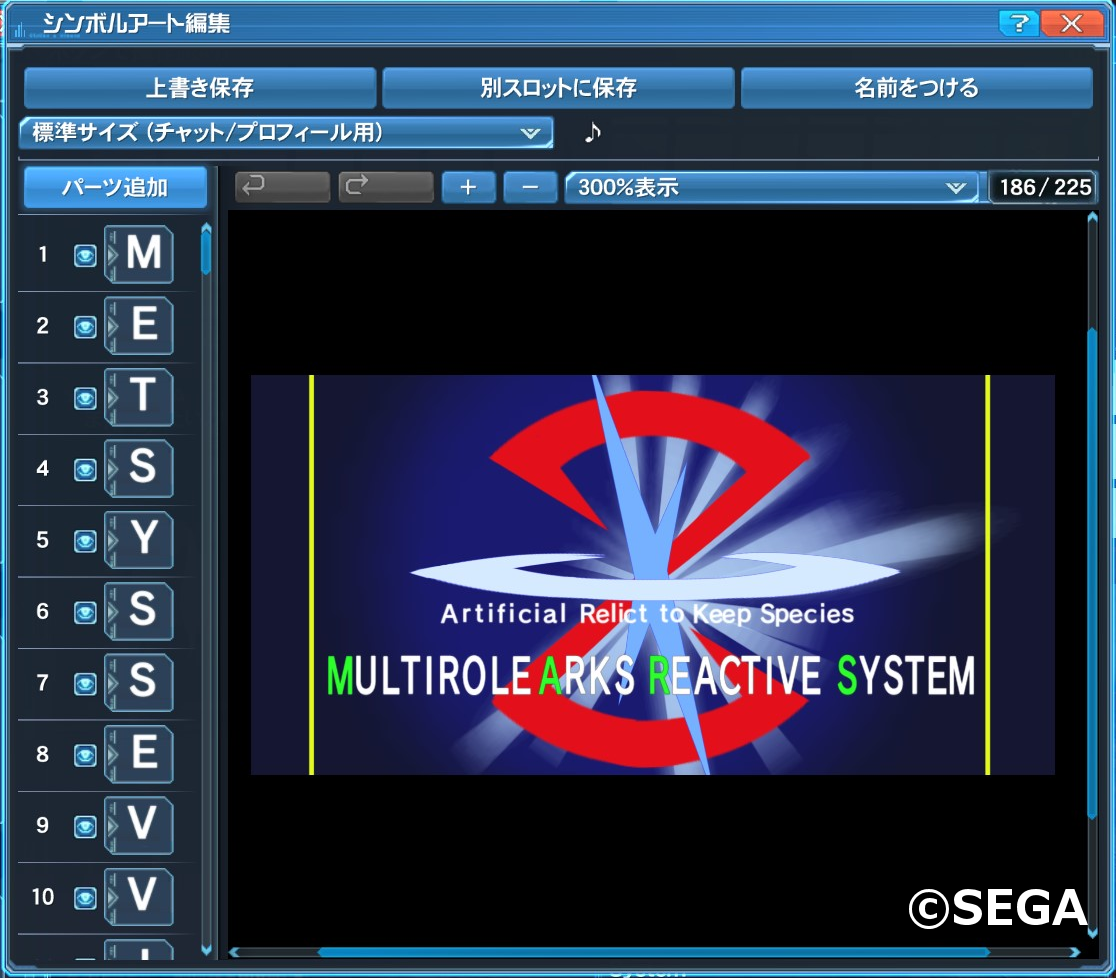Open the 300%表示 zoom dropdown

click(772, 187)
